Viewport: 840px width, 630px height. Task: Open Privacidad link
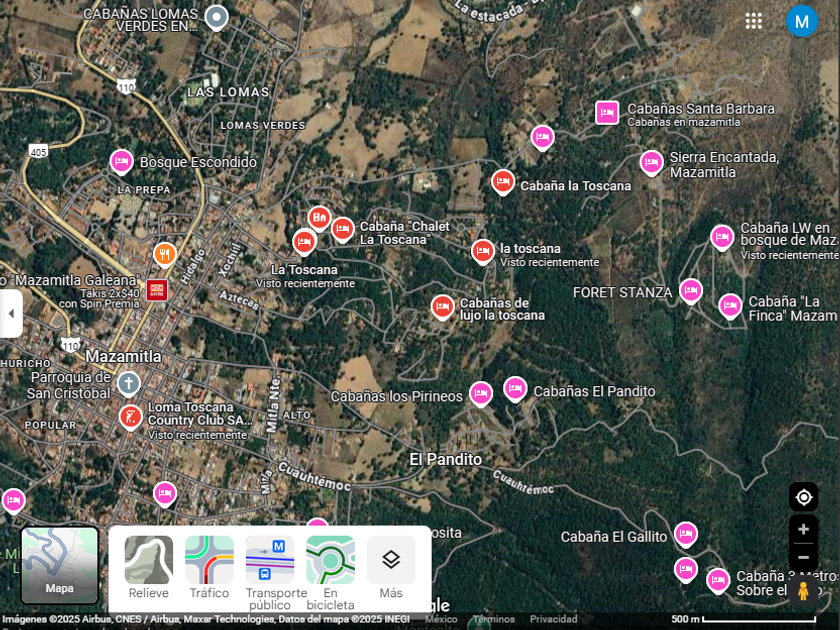pyautogui.click(x=553, y=619)
